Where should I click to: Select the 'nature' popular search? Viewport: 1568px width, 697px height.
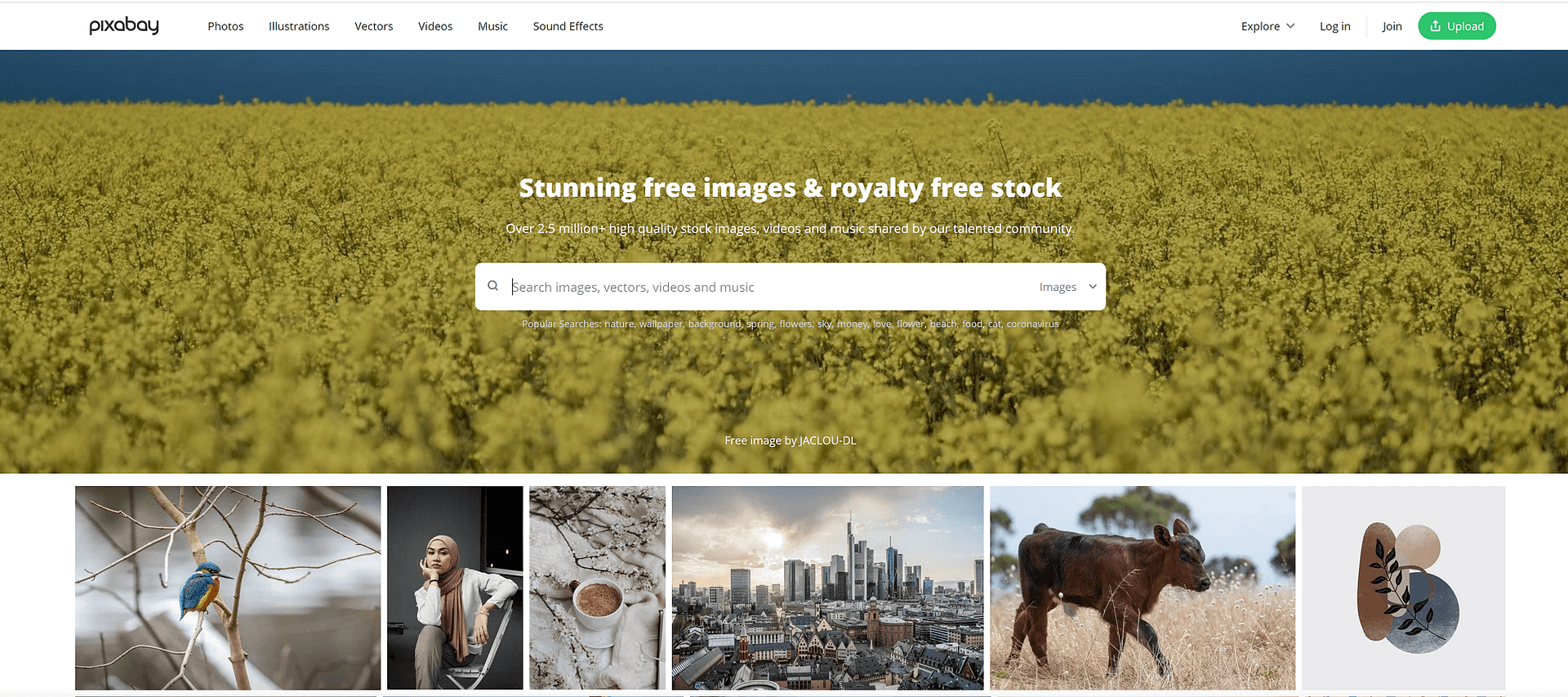coord(619,324)
